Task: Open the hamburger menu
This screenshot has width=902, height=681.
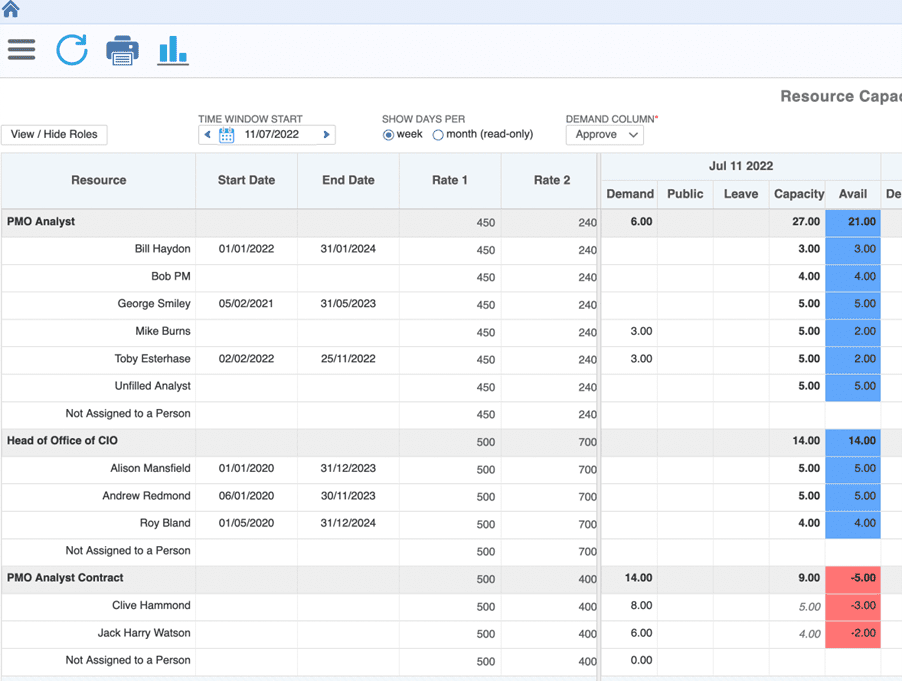Action: point(21,49)
